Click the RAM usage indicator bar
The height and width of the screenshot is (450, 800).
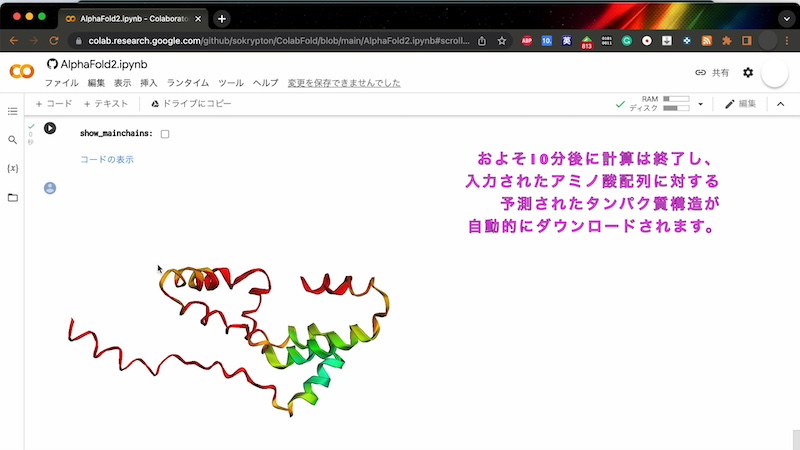(x=676, y=99)
